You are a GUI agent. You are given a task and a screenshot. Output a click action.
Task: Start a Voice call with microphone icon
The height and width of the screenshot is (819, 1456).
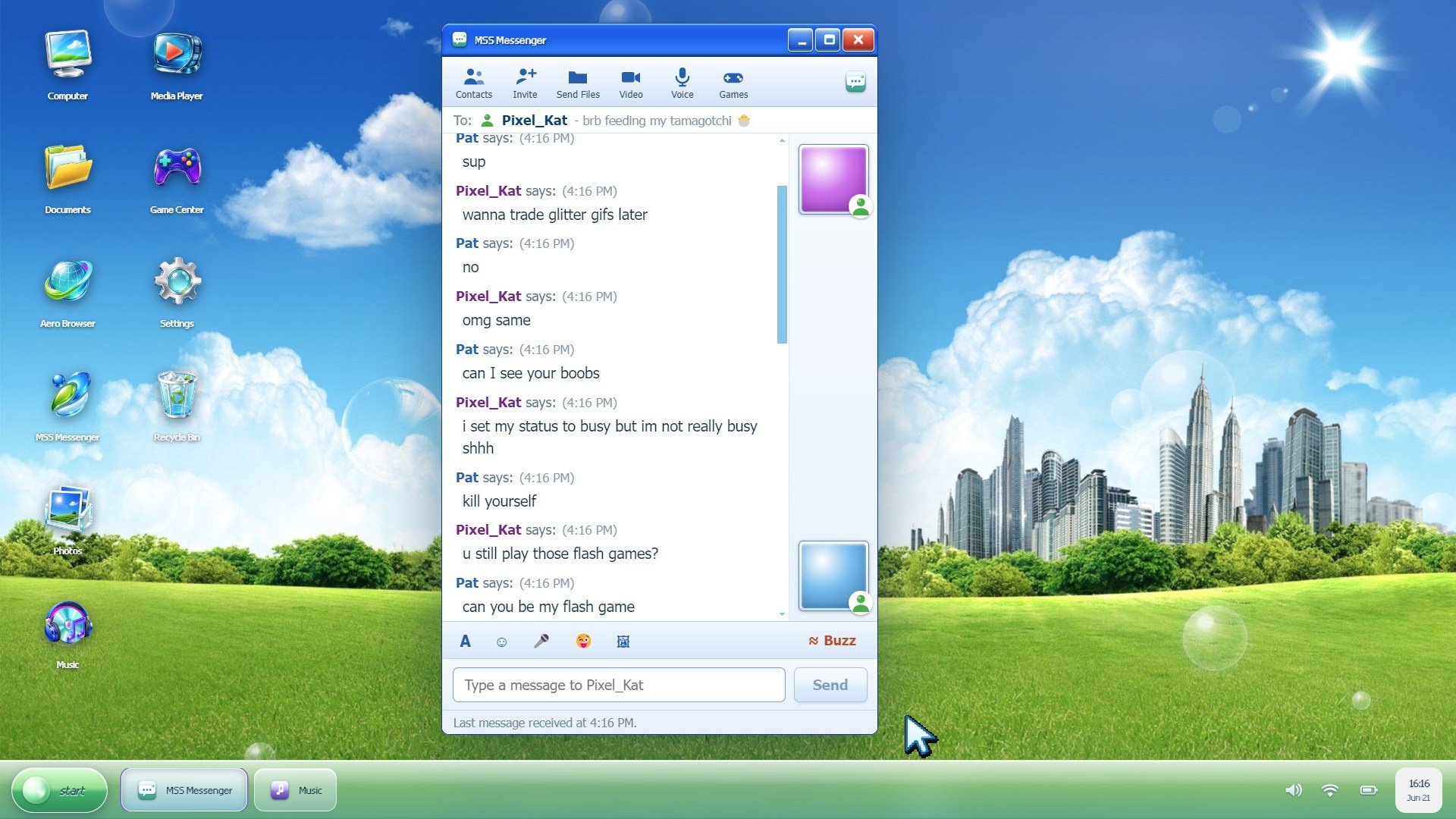tap(682, 83)
